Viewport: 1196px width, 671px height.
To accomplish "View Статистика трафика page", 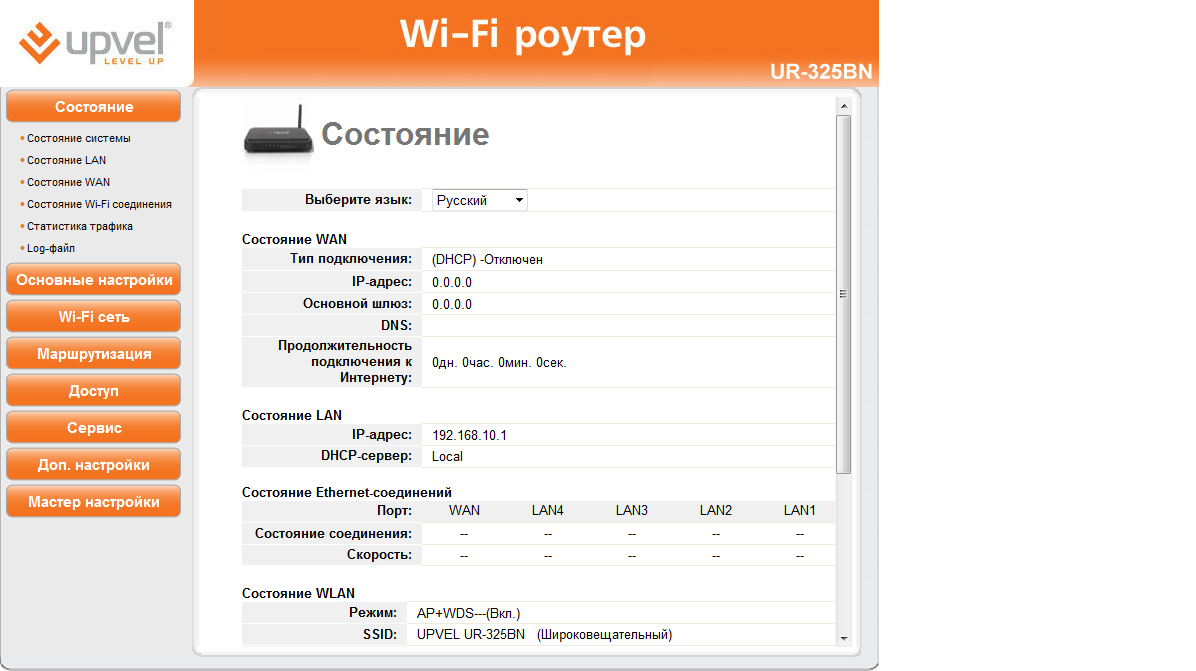I will pos(80,226).
